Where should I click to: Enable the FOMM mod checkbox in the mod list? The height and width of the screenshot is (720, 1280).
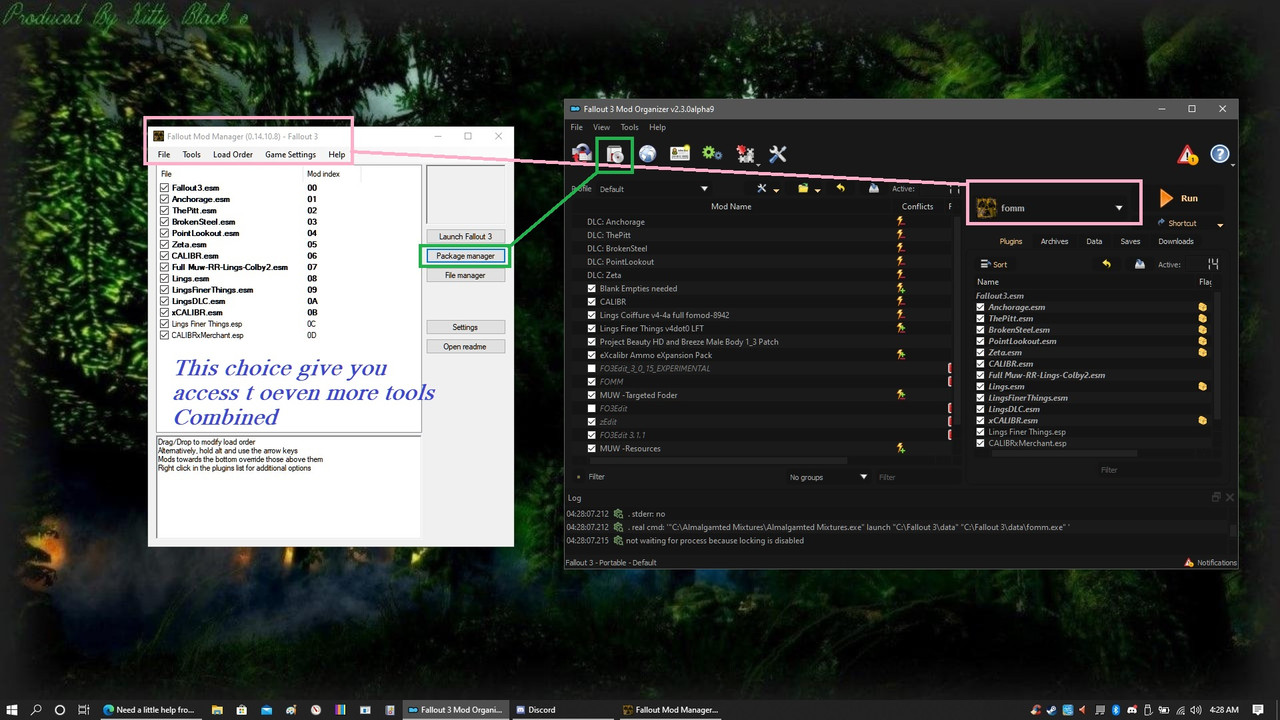[592, 382]
